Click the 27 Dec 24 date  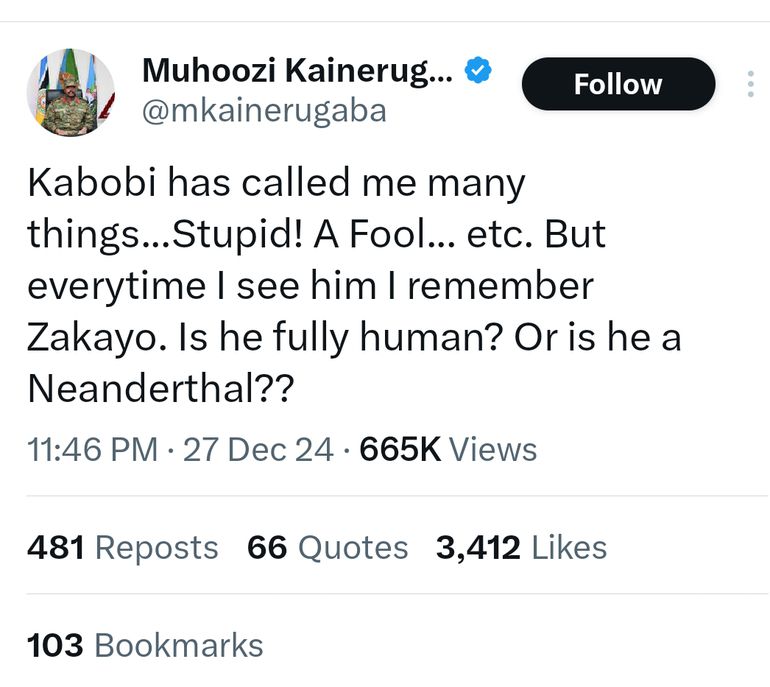(258, 449)
